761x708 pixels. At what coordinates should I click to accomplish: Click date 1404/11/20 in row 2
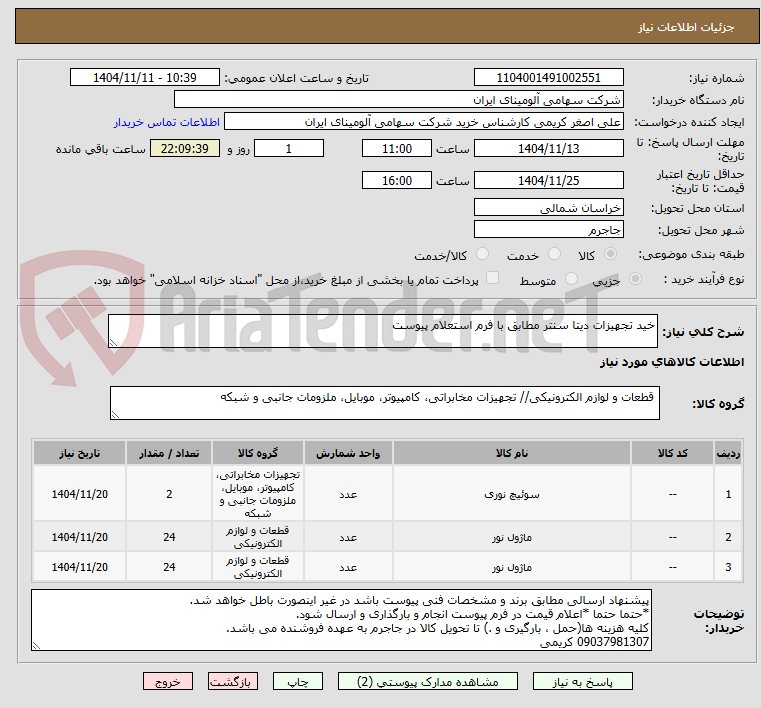(80, 537)
